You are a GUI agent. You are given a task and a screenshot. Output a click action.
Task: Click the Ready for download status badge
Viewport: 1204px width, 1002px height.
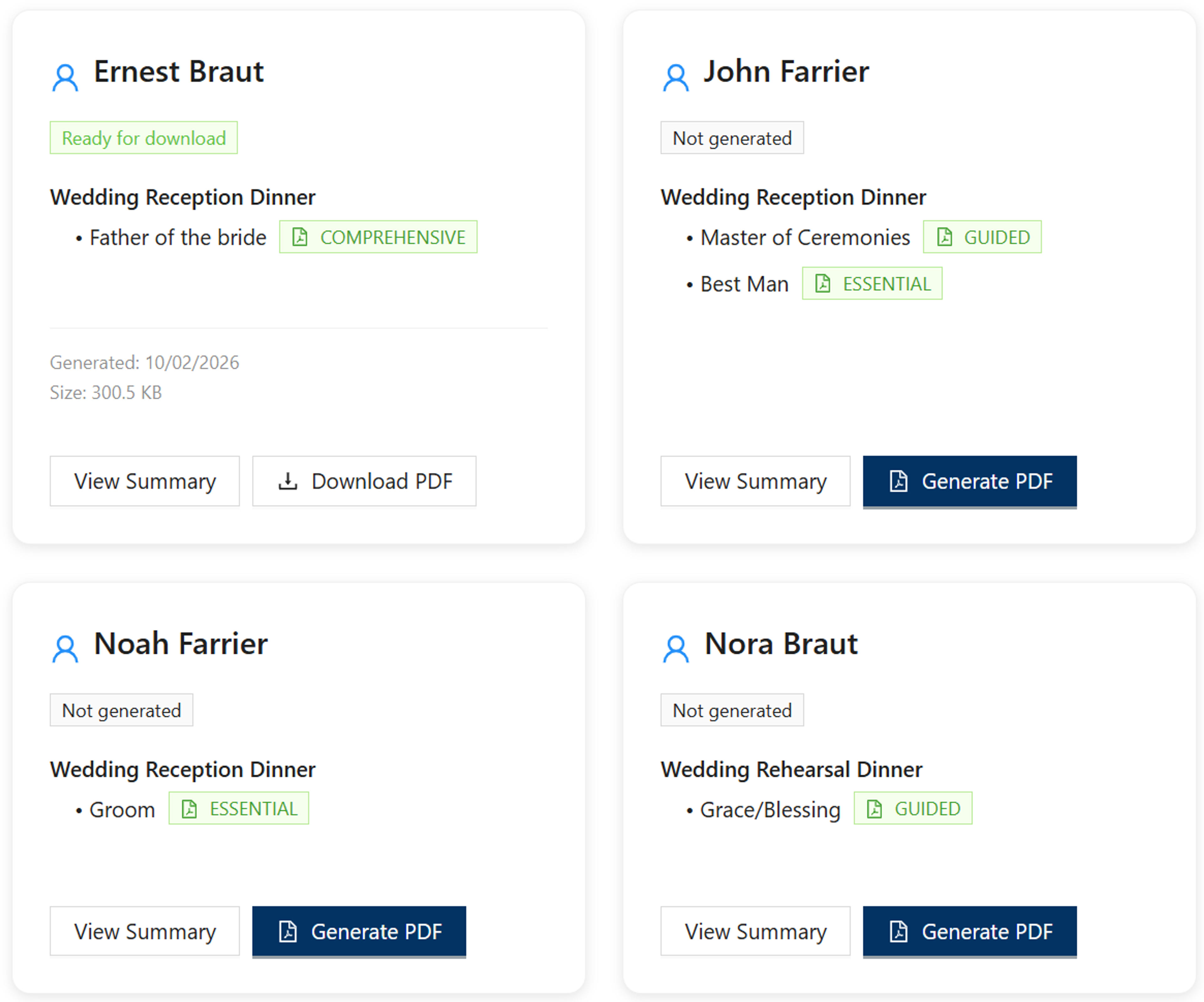click(x=143, y=138)
